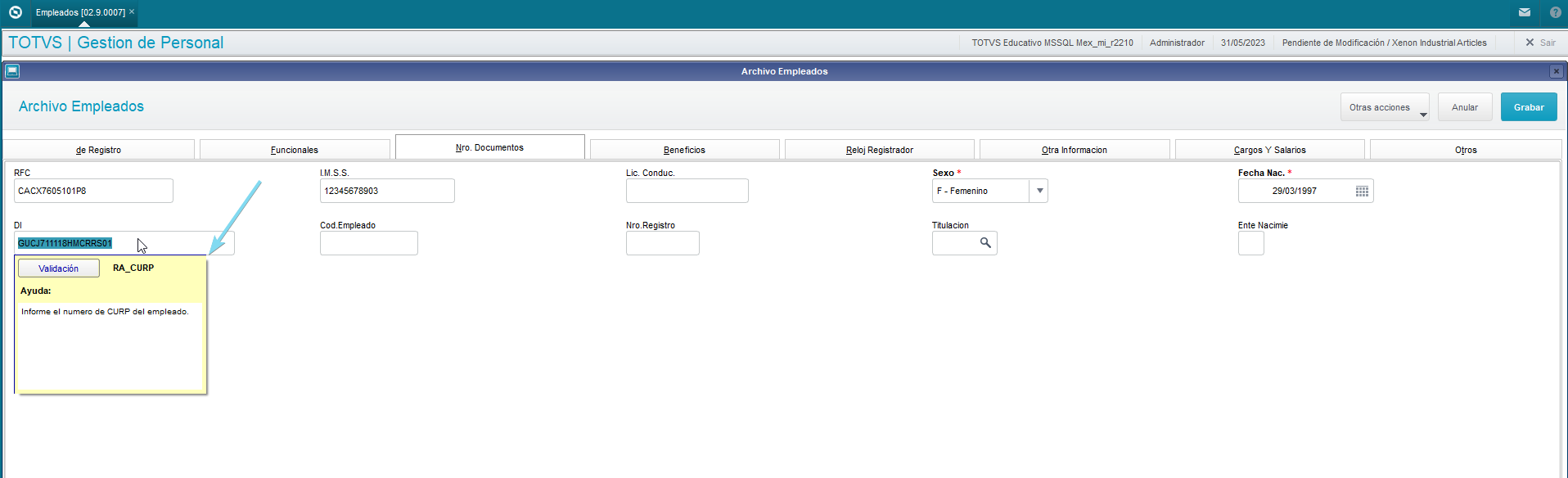Expand the Sexo dropdown list
The image size is (1568, 478).
[x=1039, y=191]
